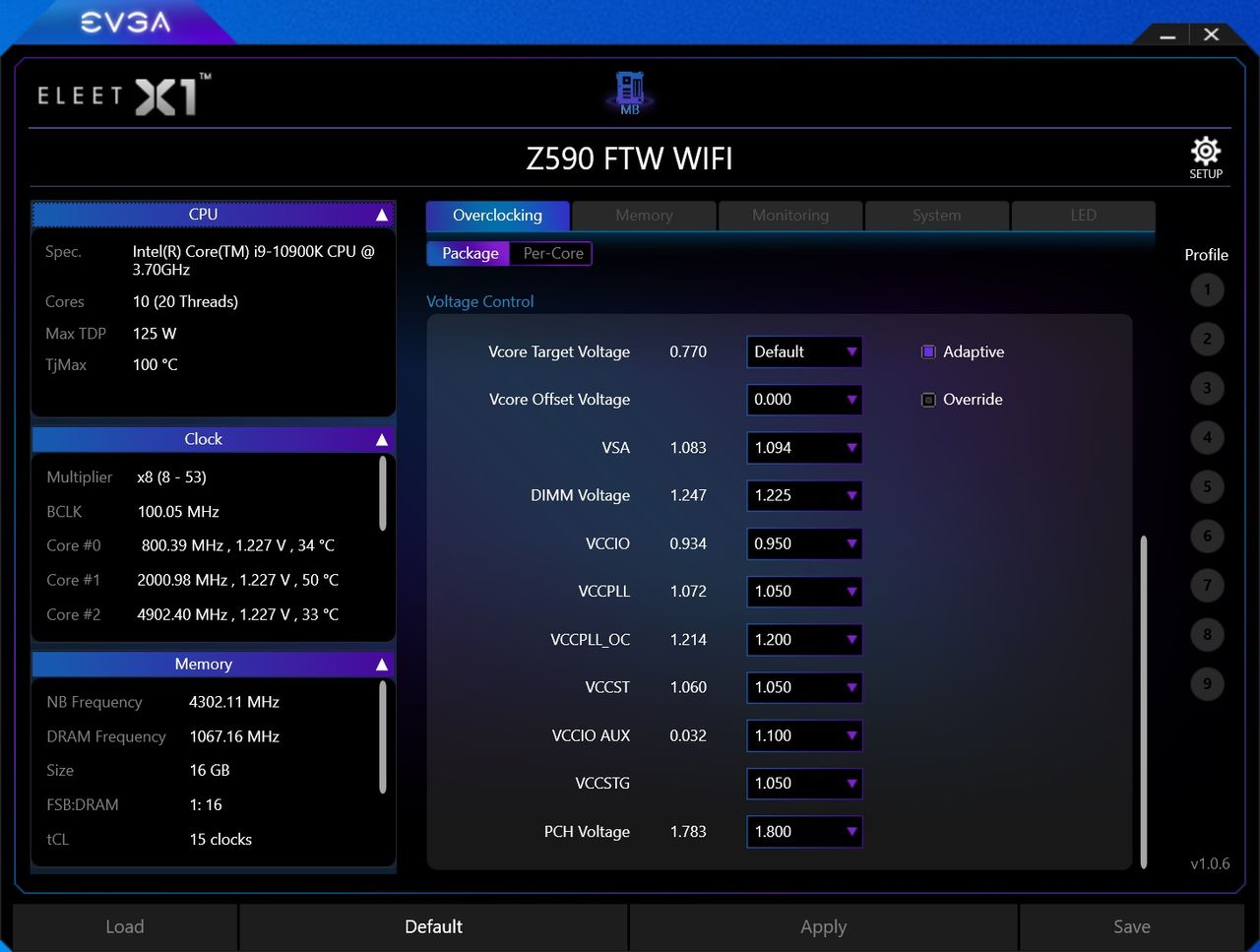Screen dimensions: 1260x952
Task: Click the Memory panel scrollbar
Action: click(x=382, y=737)
